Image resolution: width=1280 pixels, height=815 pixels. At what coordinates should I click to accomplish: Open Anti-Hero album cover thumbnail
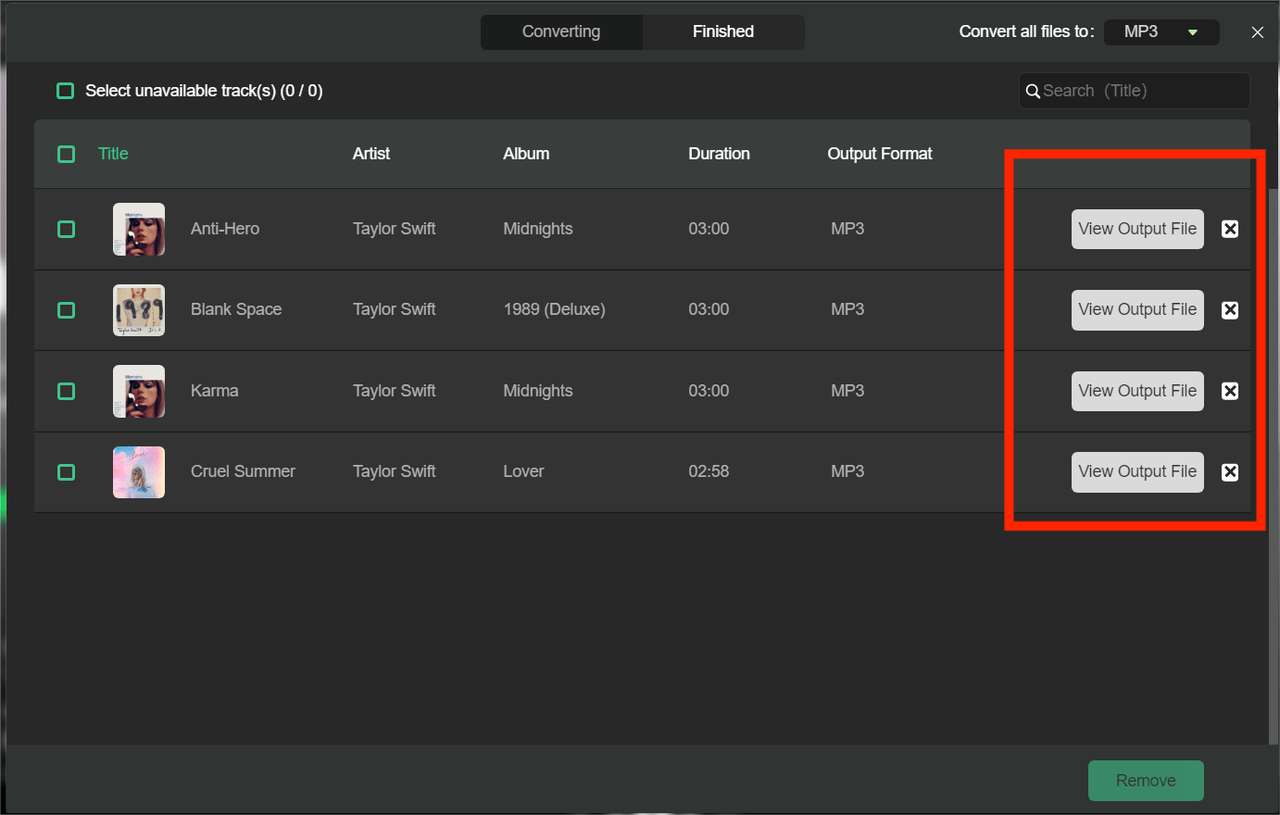139,229
